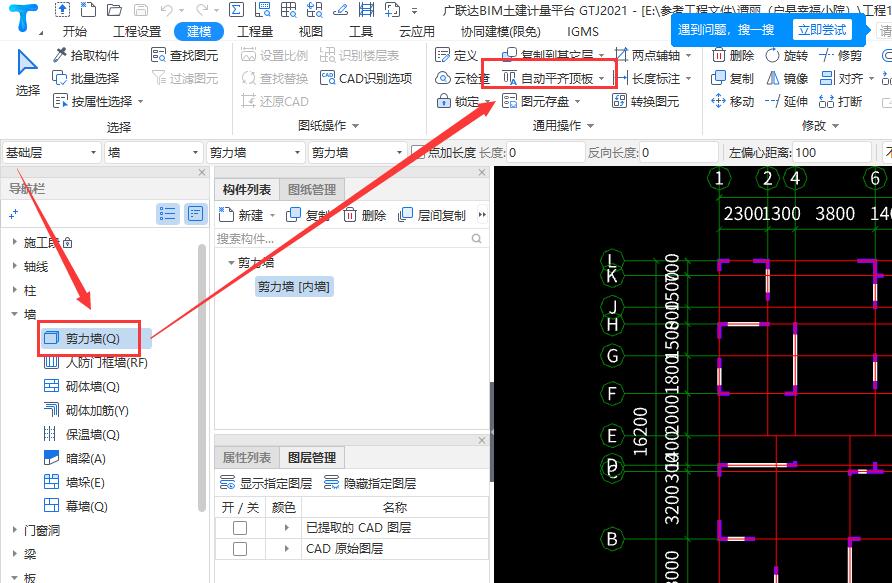This screenshot has height=583, width=892.
Task: Click the 定义 define tool
Action: (456, 55)
